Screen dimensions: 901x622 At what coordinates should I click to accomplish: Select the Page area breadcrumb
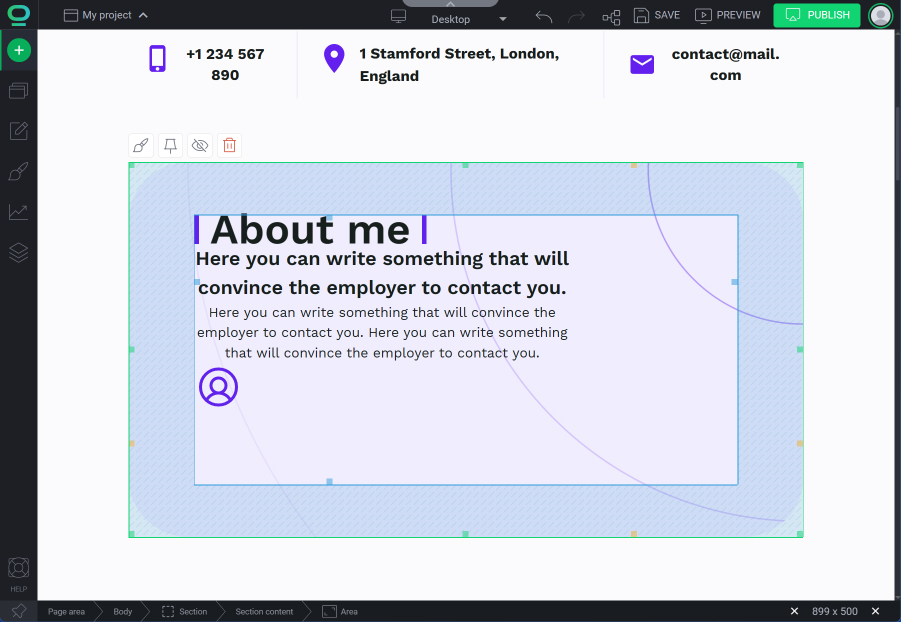(x=66, y=612)
